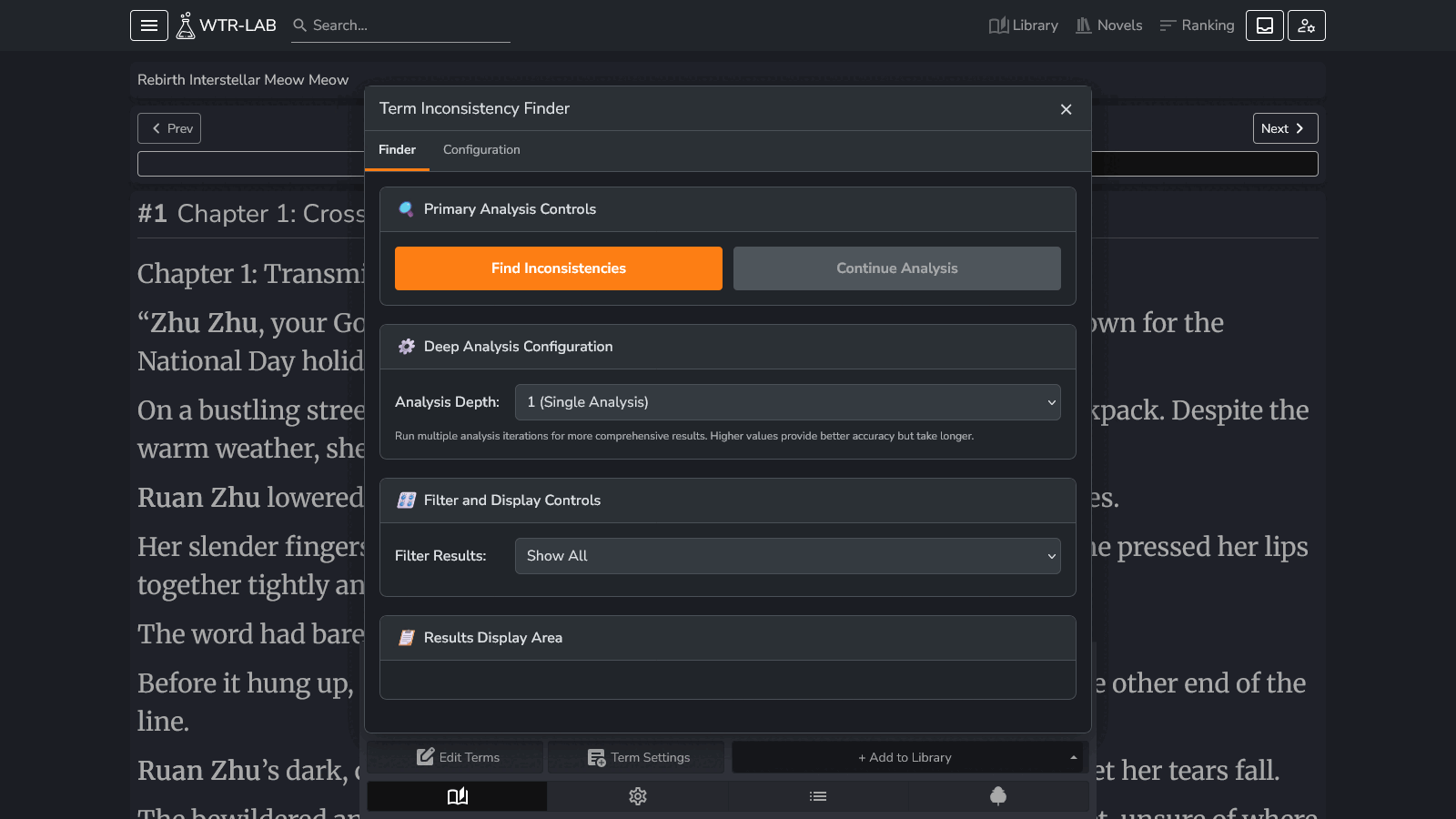Open Library from the top navigation
The image size is (1456, 819).
point(1024,25)
